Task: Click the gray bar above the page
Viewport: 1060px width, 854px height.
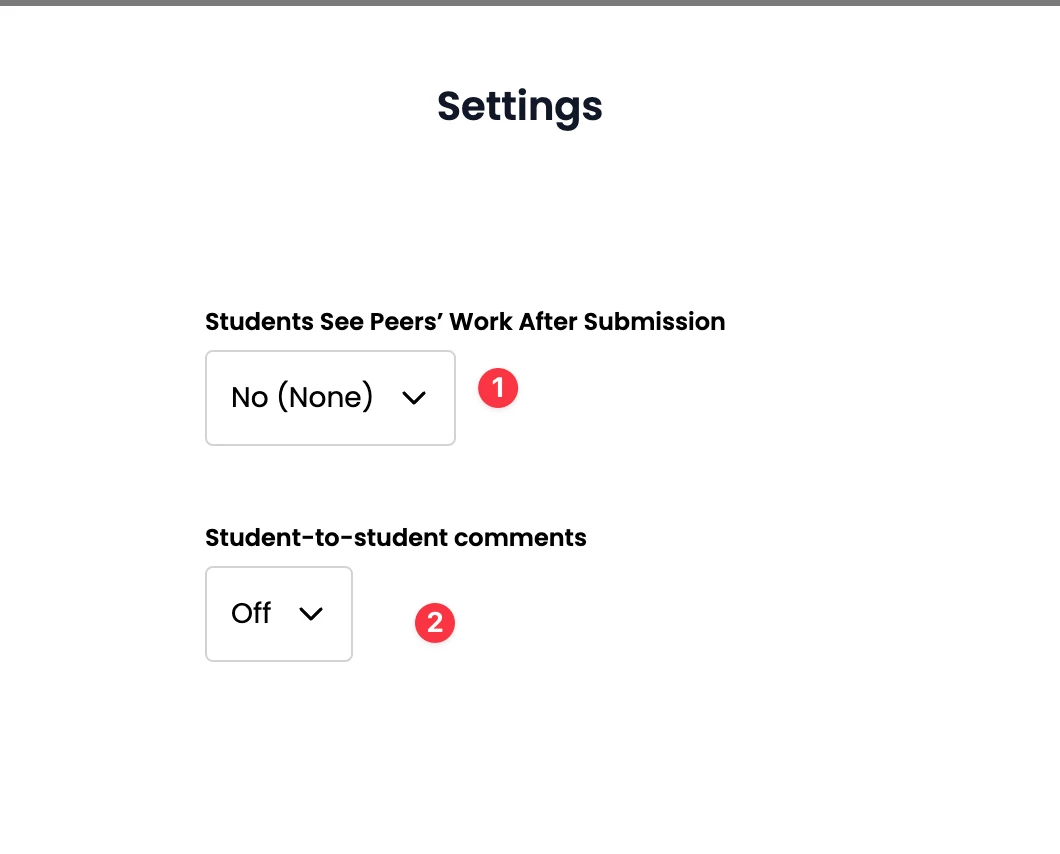Action: click(x=530, y=3)
